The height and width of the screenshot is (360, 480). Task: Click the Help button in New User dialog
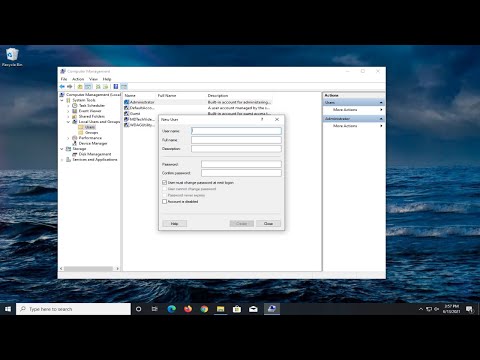pyautogui.click(x=175, y=223)
